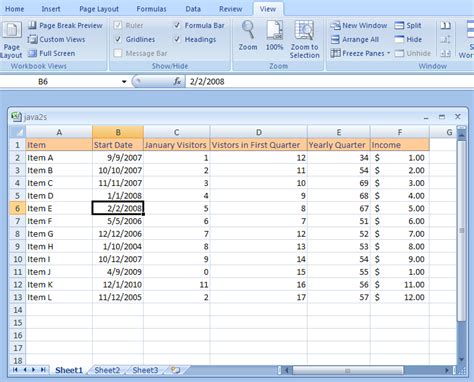The width and height of the screenshot is (474, 382).
Task: Select Income cell showing $ 11.00
Action: 400,284
